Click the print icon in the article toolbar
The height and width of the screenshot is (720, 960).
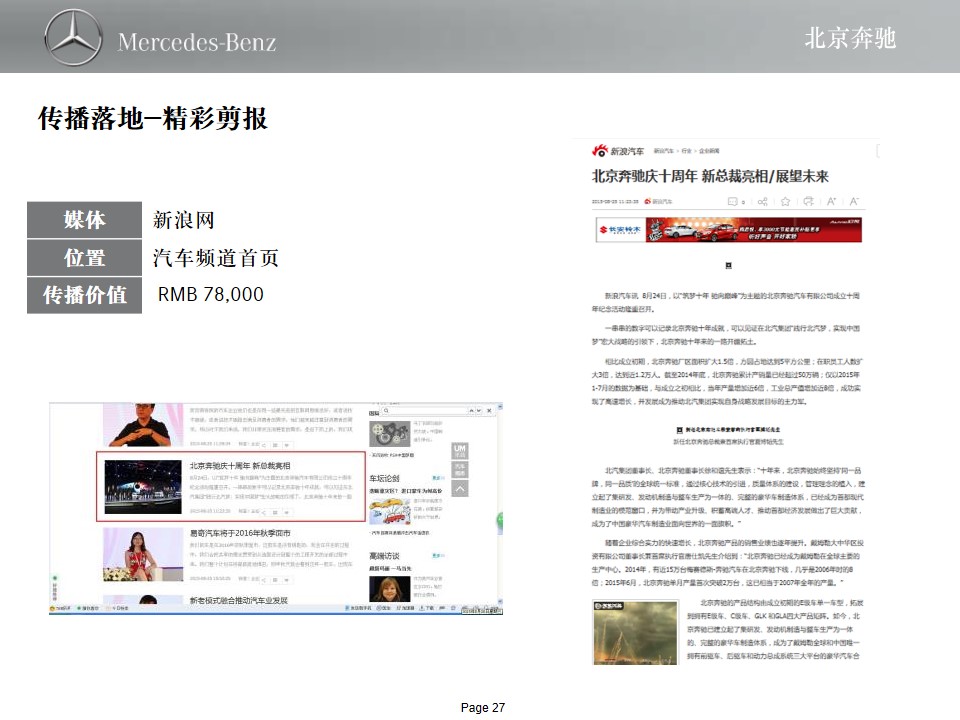coord(809,201)
